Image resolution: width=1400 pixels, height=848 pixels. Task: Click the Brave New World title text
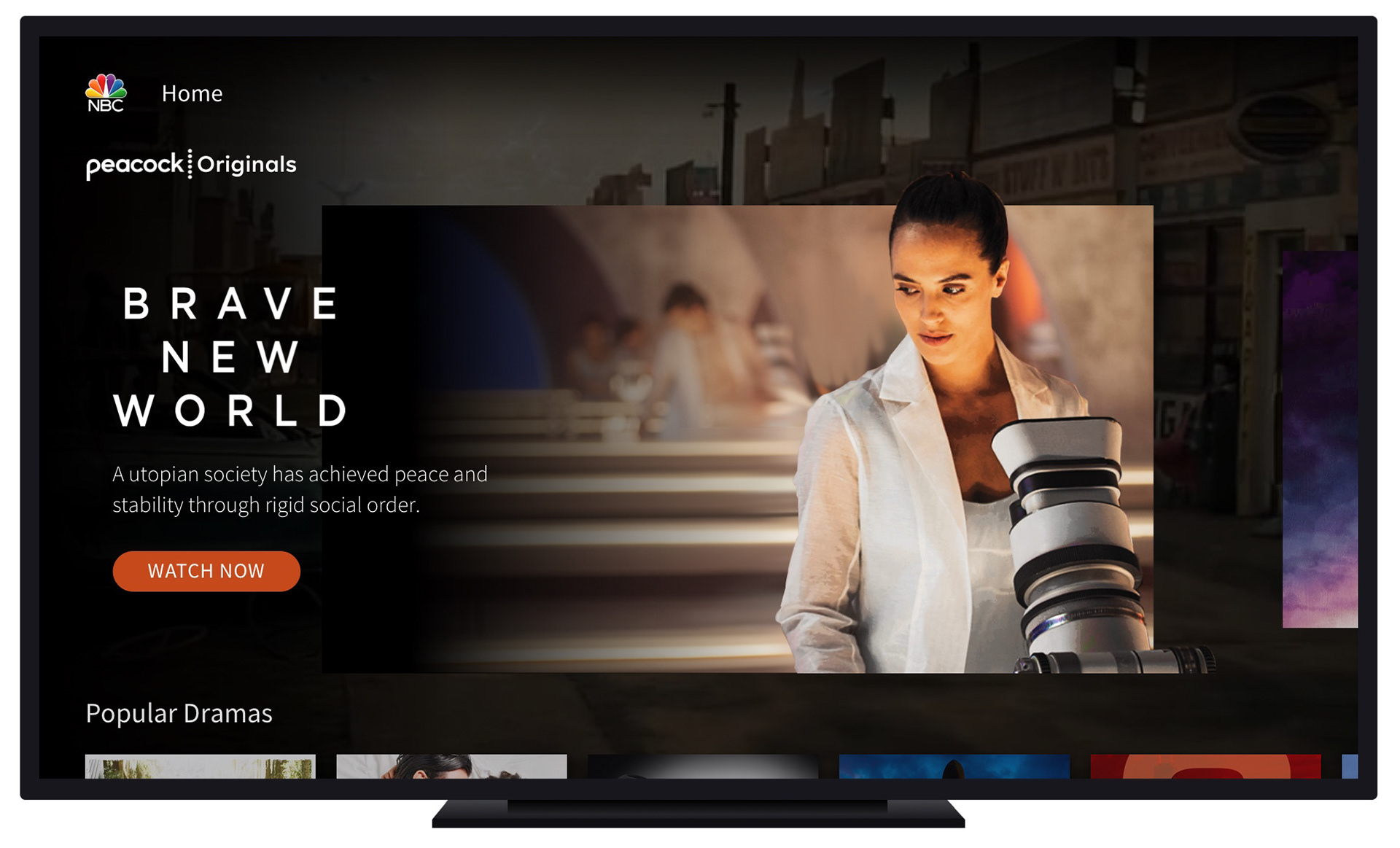point(232,357)
